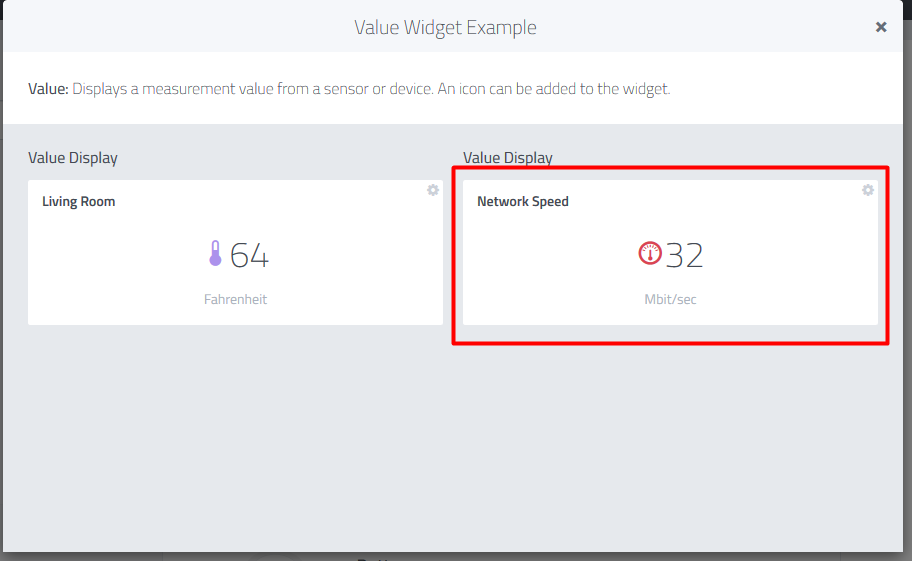
Task: Close the Value Widget Example dialog
Action: pyautogui.click(x=881, y=27)
